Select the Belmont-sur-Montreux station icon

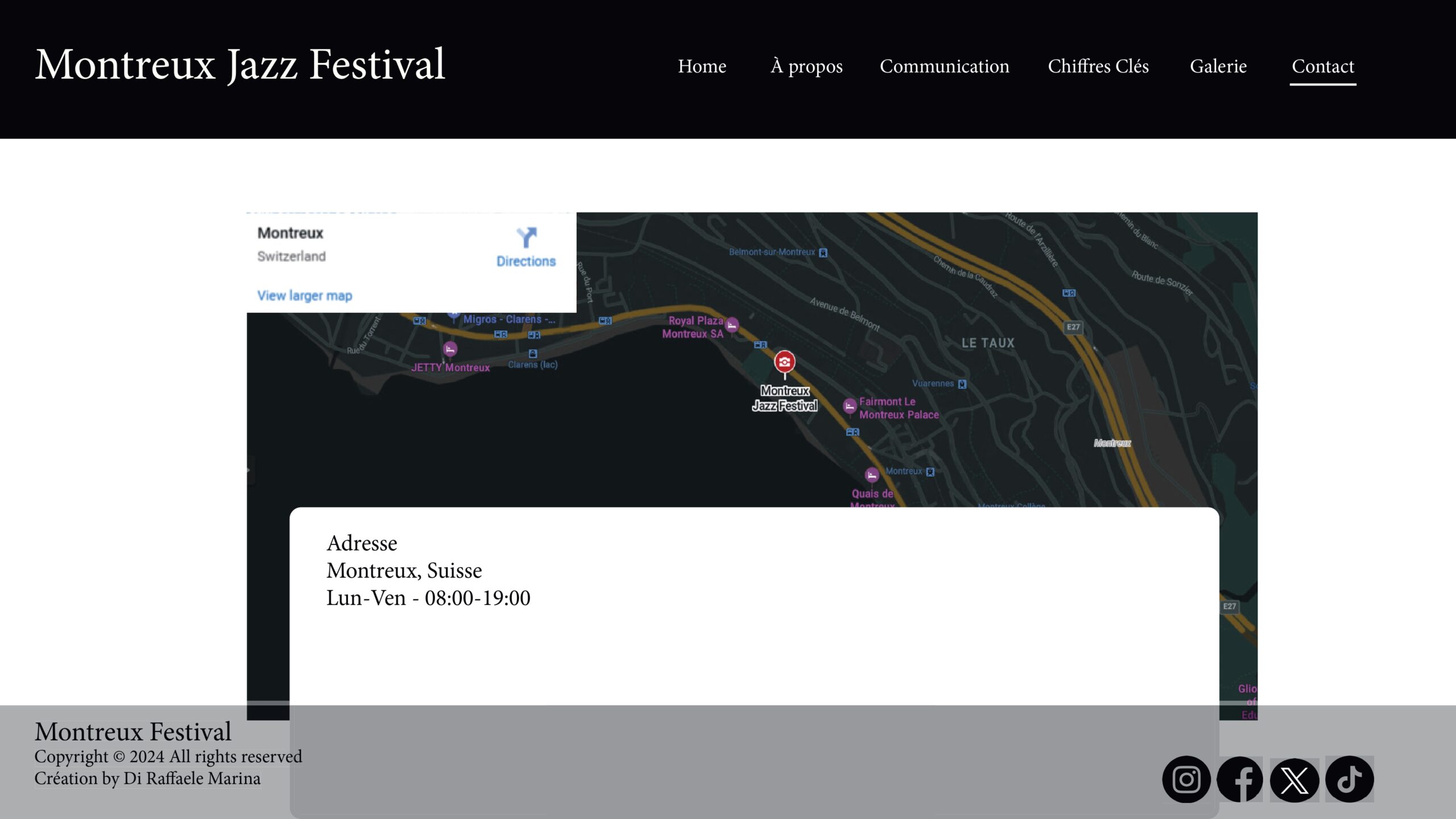click(823, 253)
